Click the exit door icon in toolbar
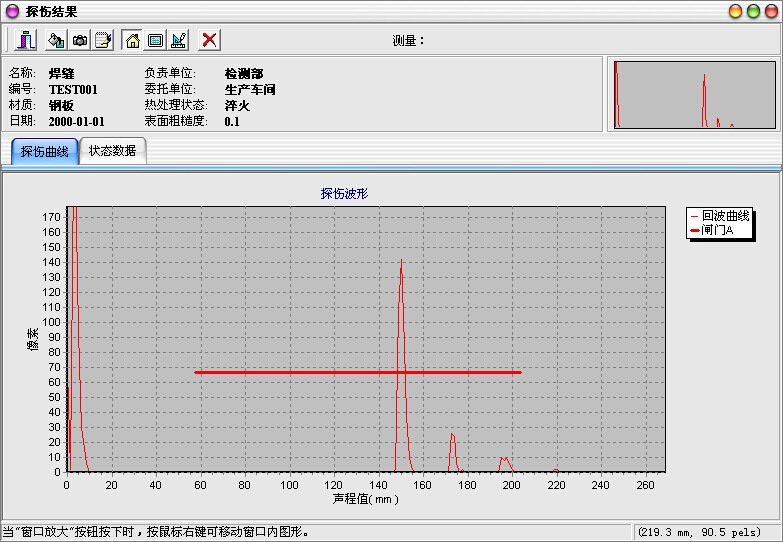 (x=27, y=40)
